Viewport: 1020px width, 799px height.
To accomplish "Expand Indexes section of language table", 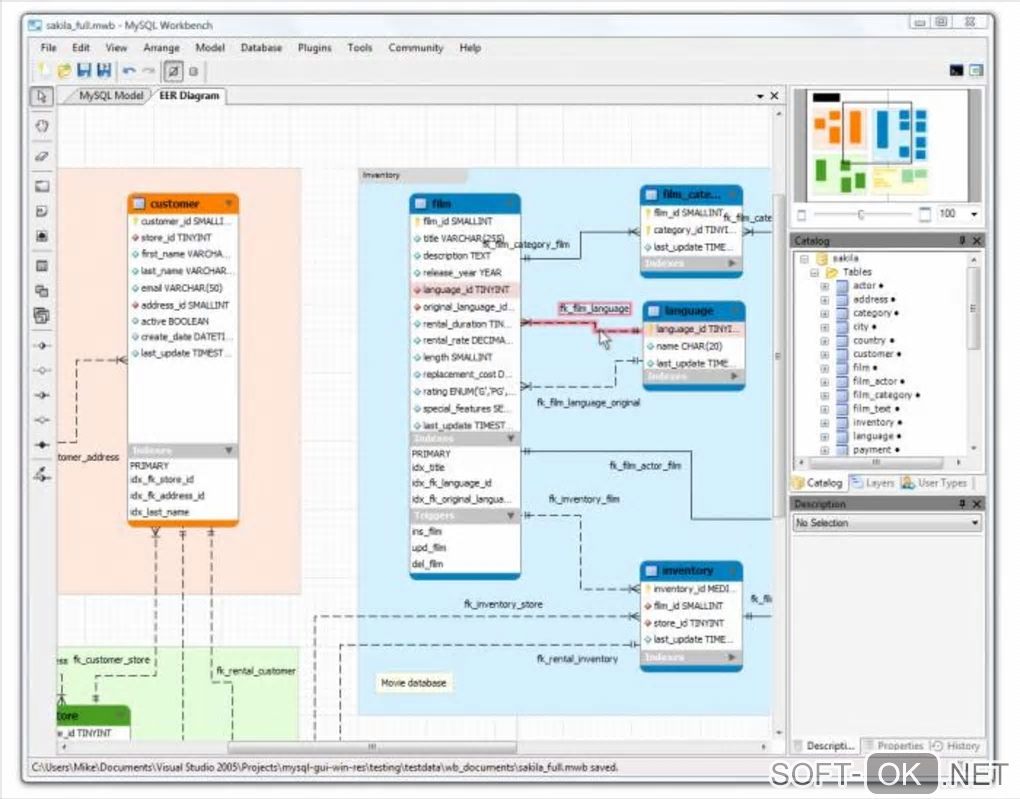I will (732, 376).
